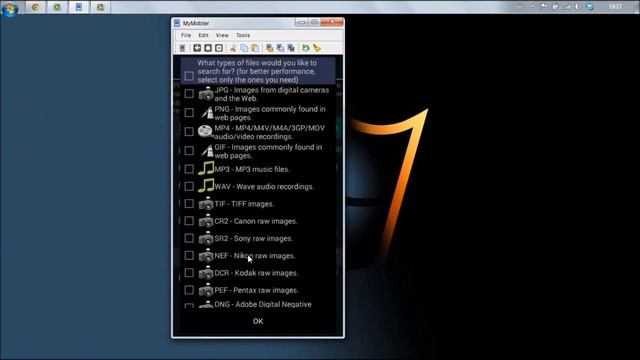The height and width of the screenshot is (360, 640).
Task: Tap the Menu square toolbar button
Action: pyautogui.click(x=219, y=48)
